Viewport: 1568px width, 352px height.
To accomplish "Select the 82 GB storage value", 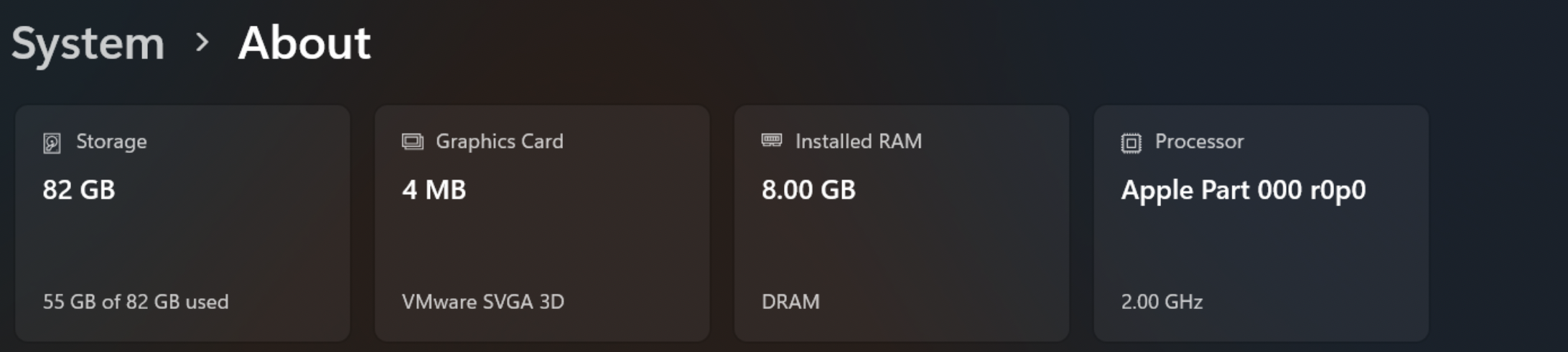I will (x=79, y=190).
